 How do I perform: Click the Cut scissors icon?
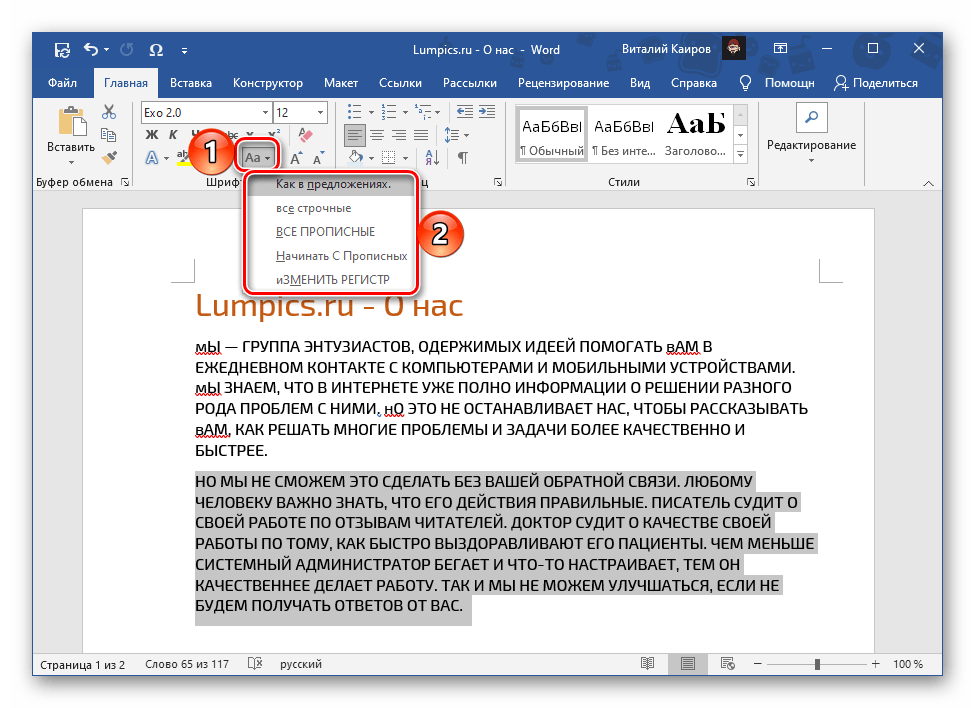coord(108,110)
